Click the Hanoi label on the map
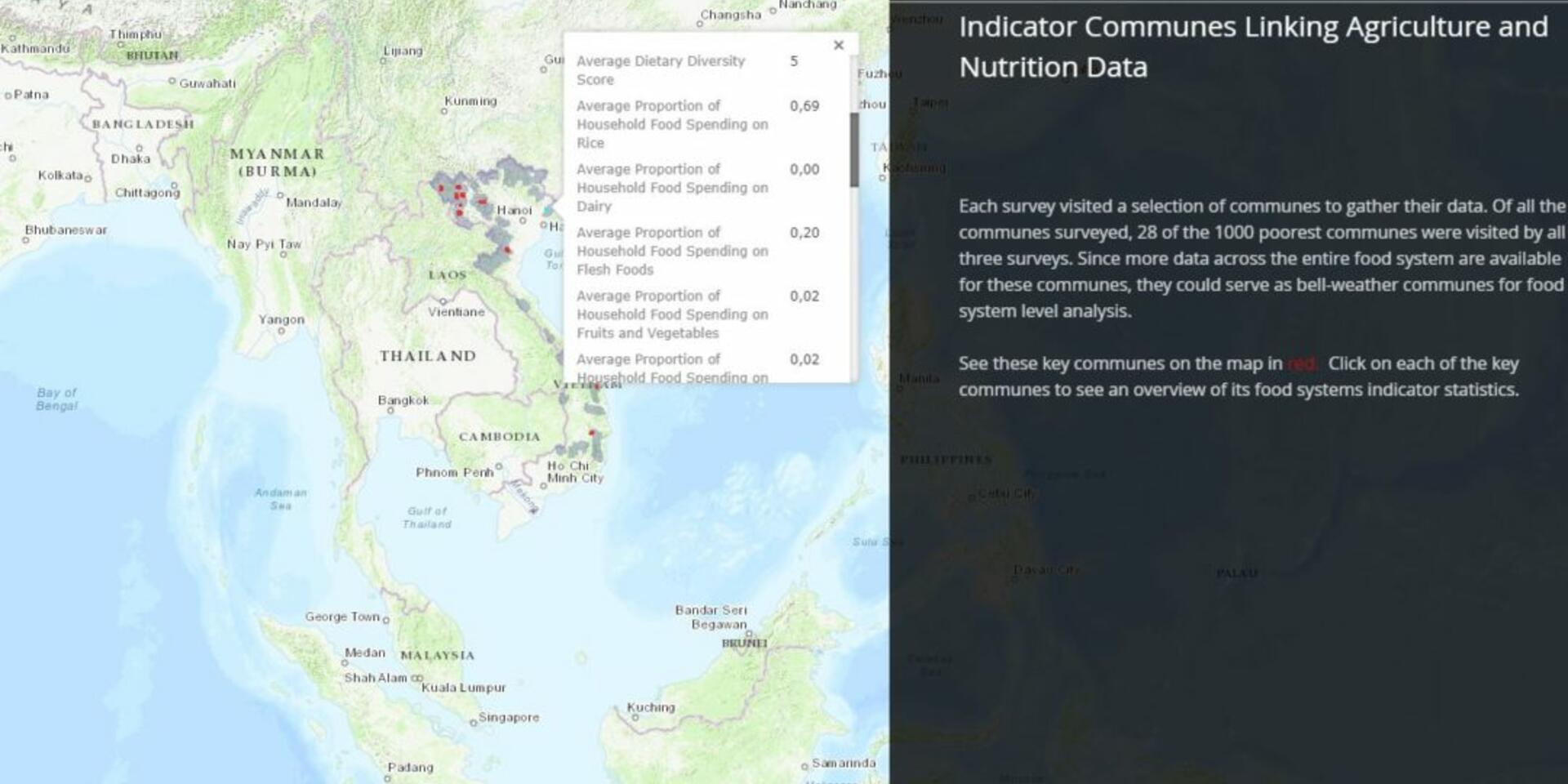 click(x=514, y=211)
